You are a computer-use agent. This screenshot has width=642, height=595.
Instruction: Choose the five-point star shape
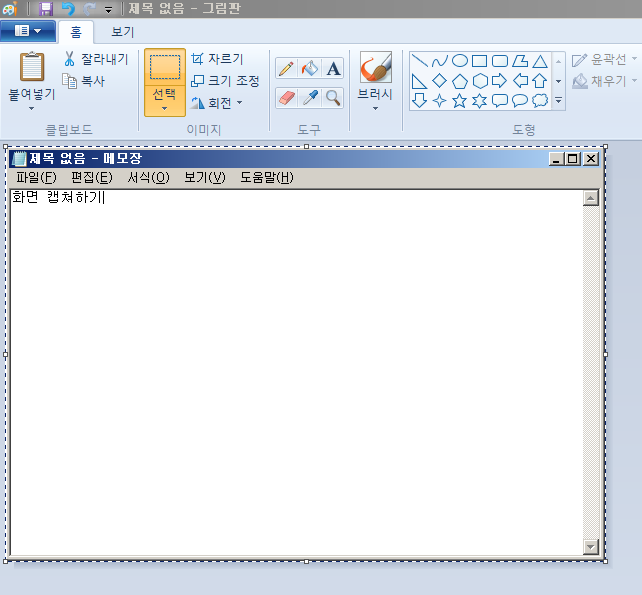pyautogui.click(x=459, y=100)
